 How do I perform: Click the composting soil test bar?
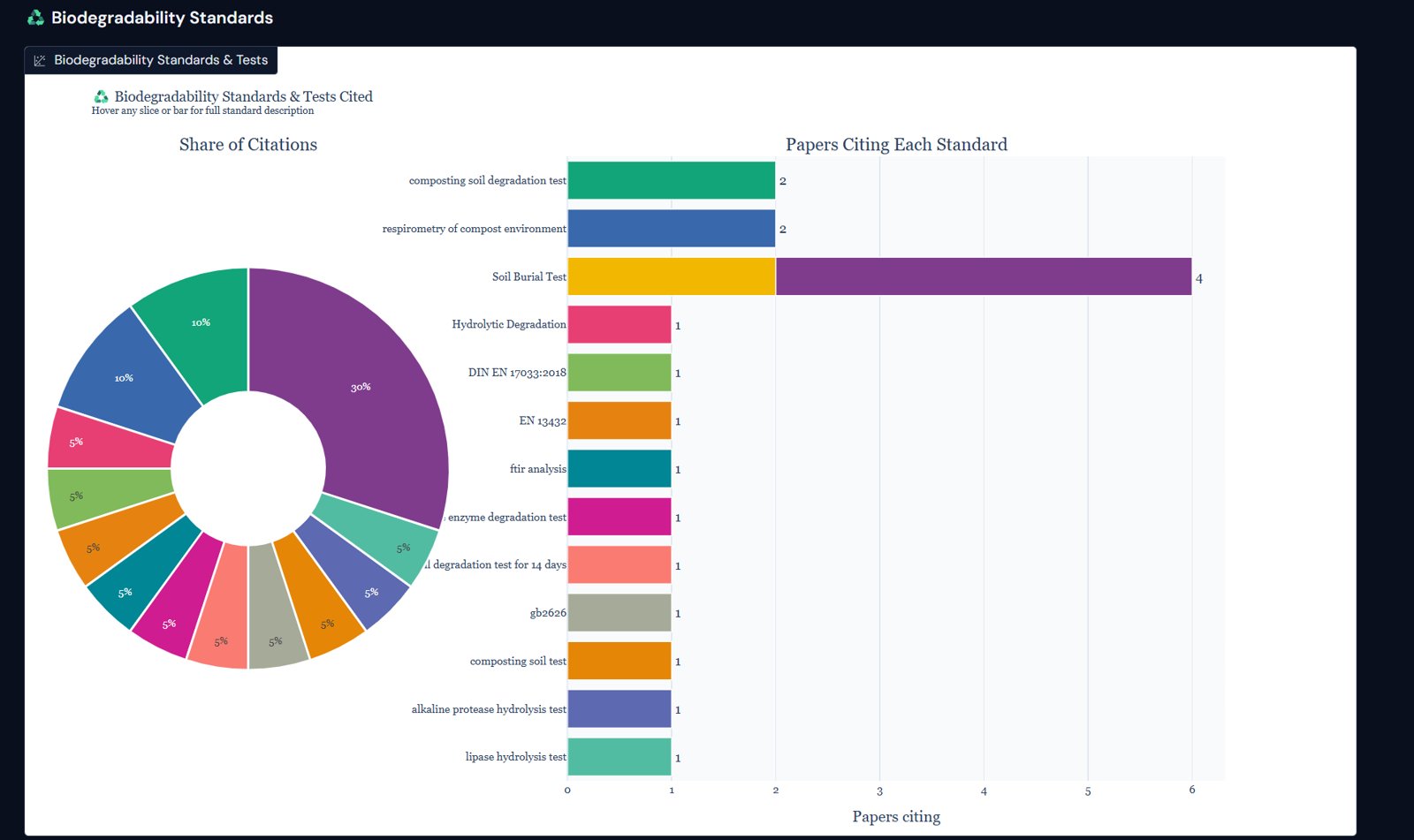click(620, 661)
